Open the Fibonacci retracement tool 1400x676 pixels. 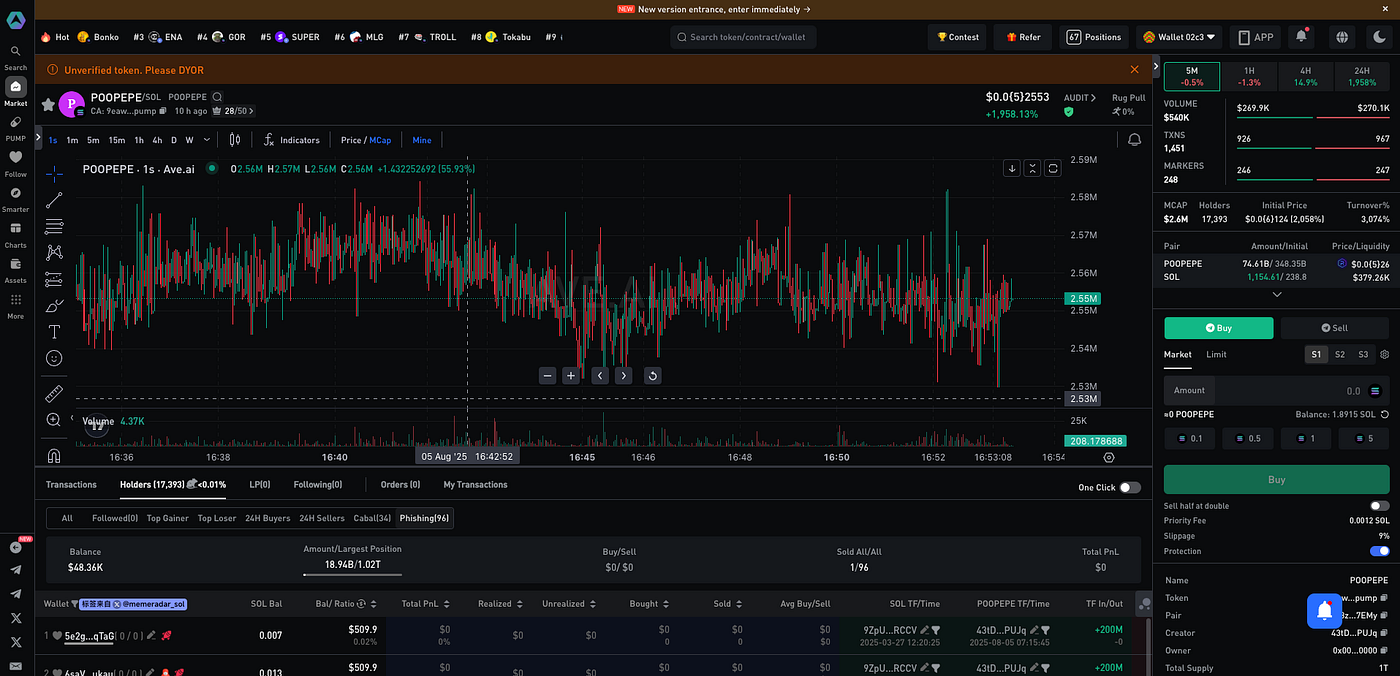point(54,226)
